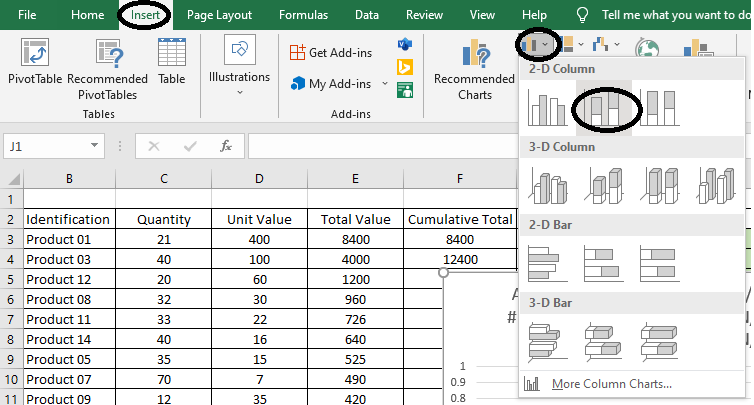Click Get Add-ins

coord(331,52)
